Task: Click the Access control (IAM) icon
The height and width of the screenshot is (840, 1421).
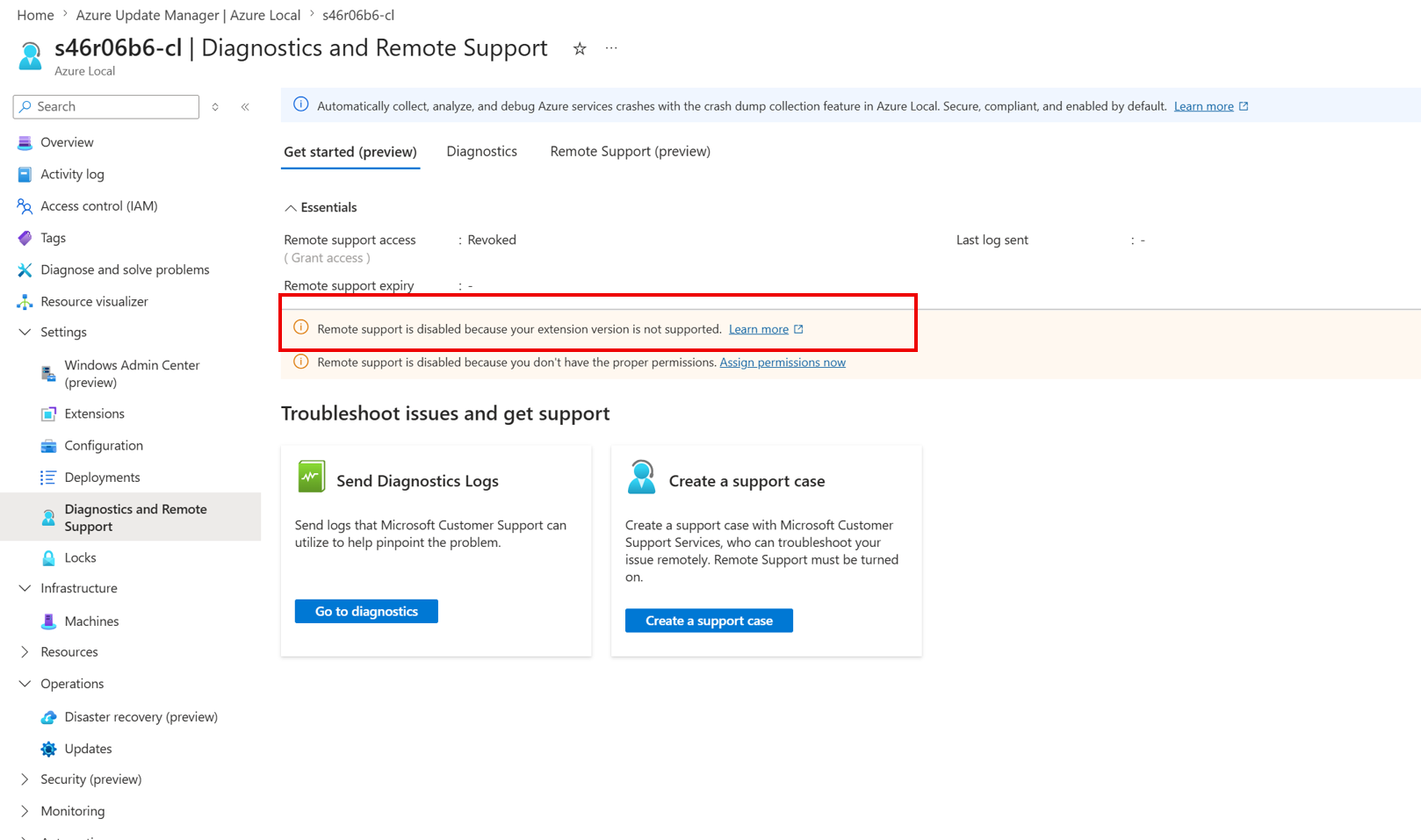Action: pos(25,206)
